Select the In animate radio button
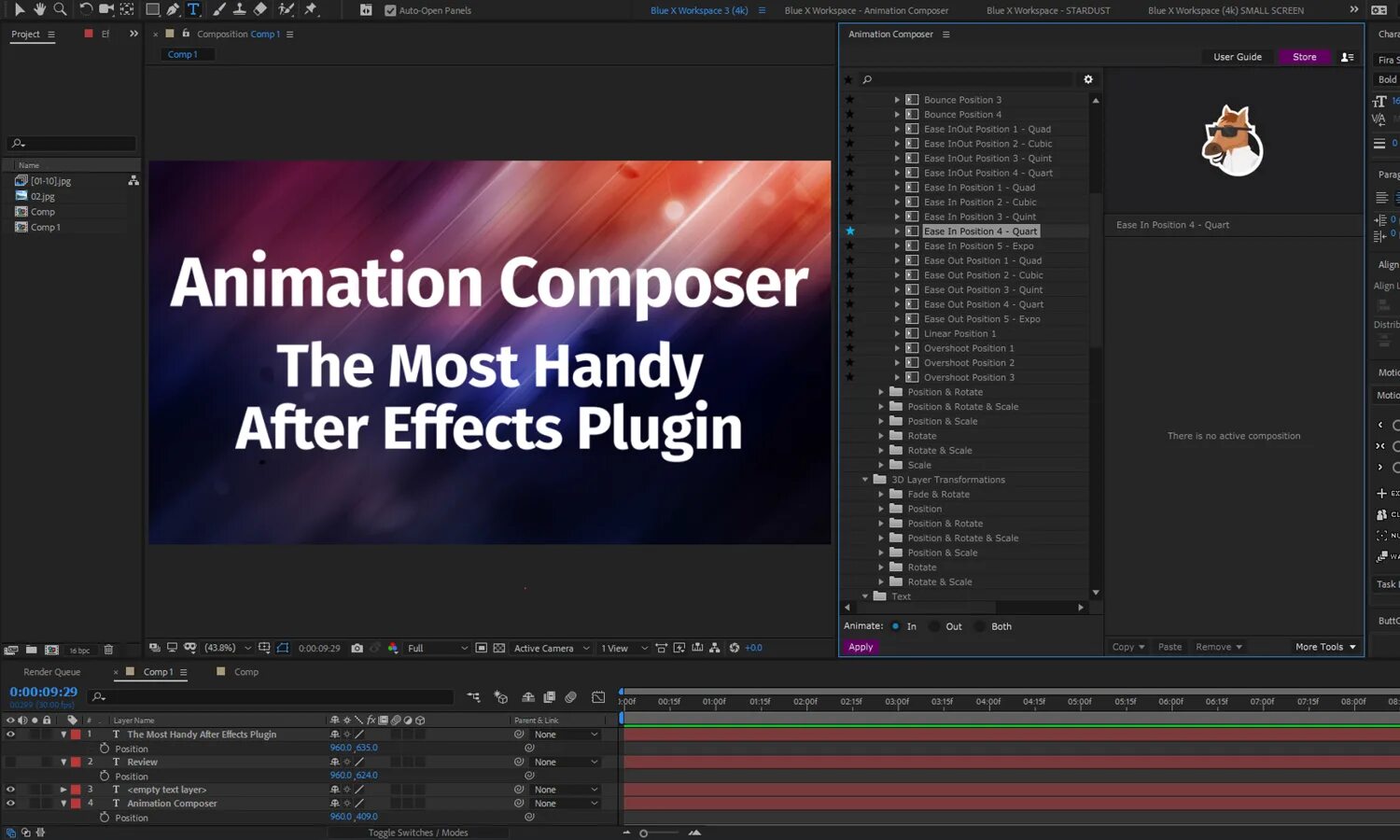The width and height of the screenshot is (1400, 840). click(895, 626)
